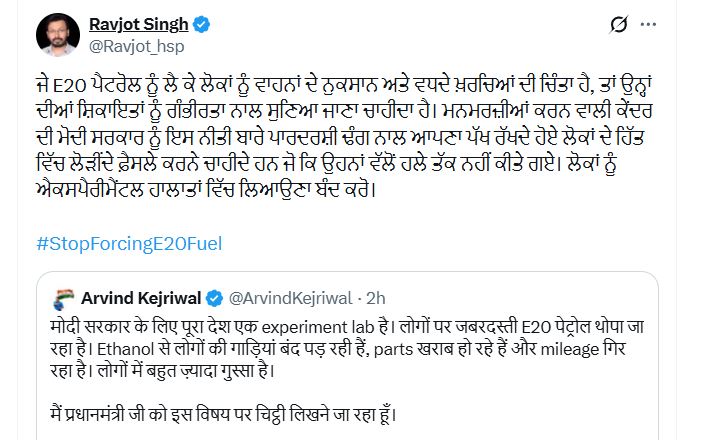Click empty space between hashtag and quoted card
Screen dimensions: 704x440
tap(347, 263)
